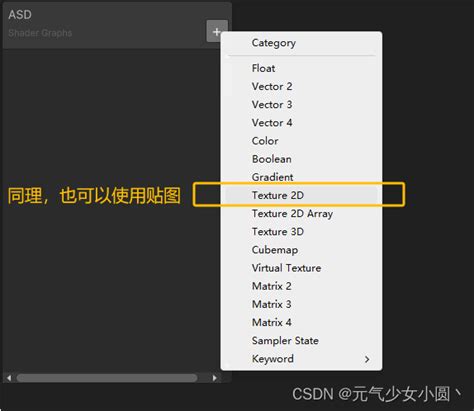Choose Matrix 2 property type
Viewport: 474px width, 411px height.
tap(301, 286)
